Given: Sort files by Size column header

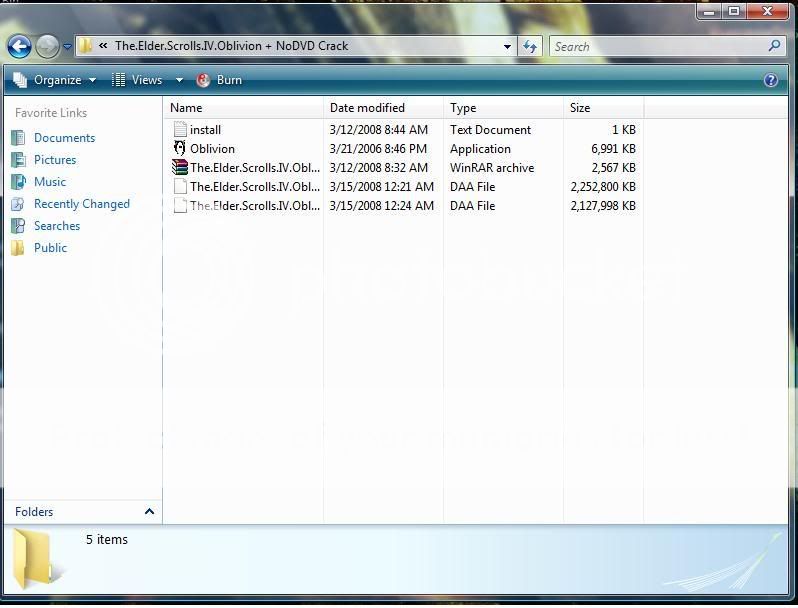Looking at the screenshot, I should 580,108.
